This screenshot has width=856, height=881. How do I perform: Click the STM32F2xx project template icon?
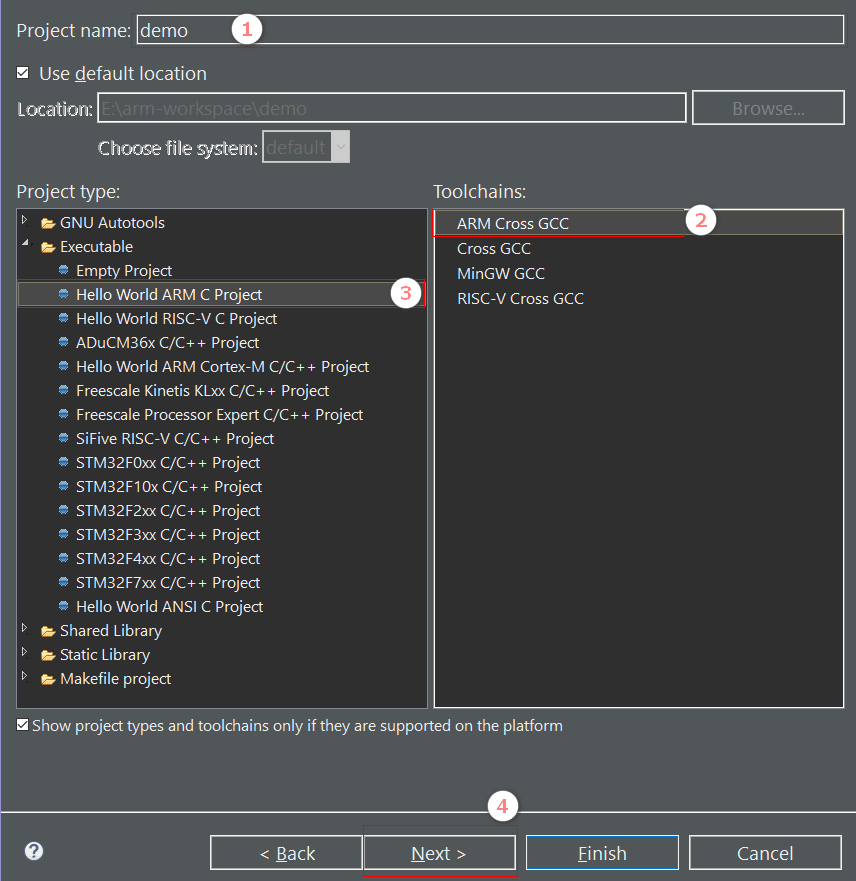tap(64, 510)
